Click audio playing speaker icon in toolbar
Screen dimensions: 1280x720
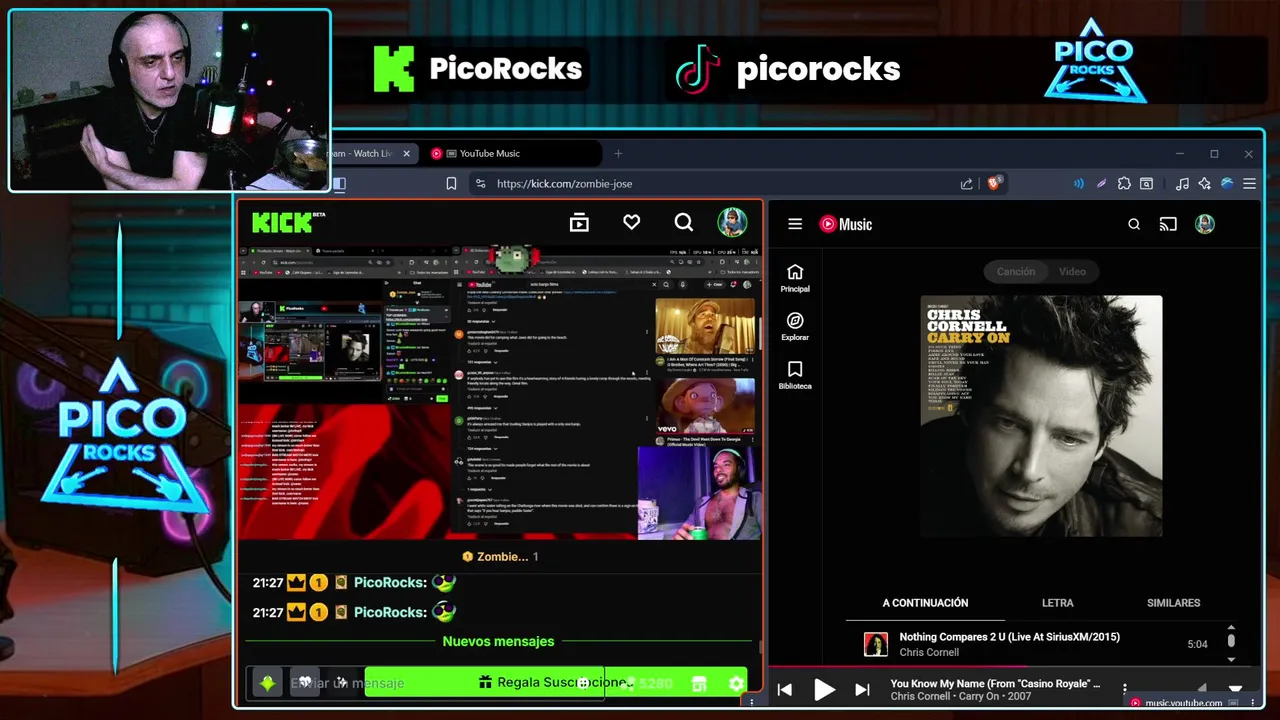1079,184
